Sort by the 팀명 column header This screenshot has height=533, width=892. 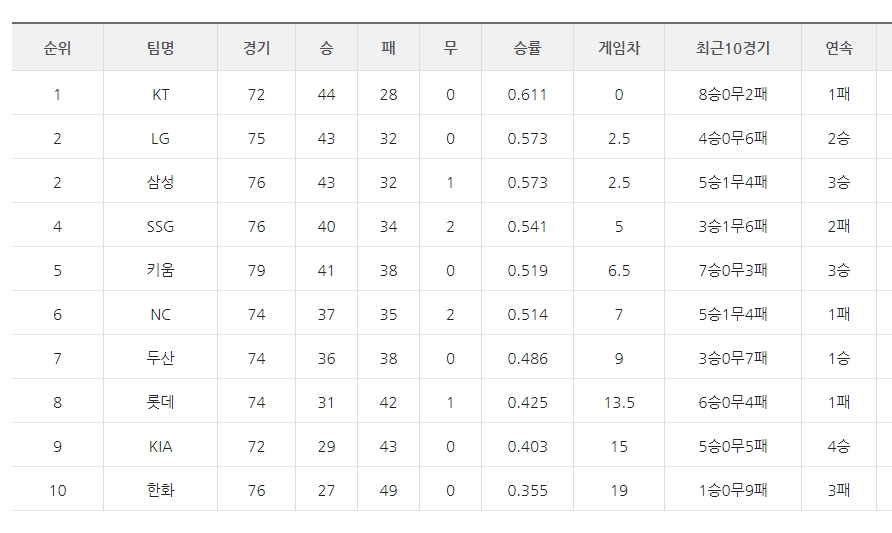160,48
